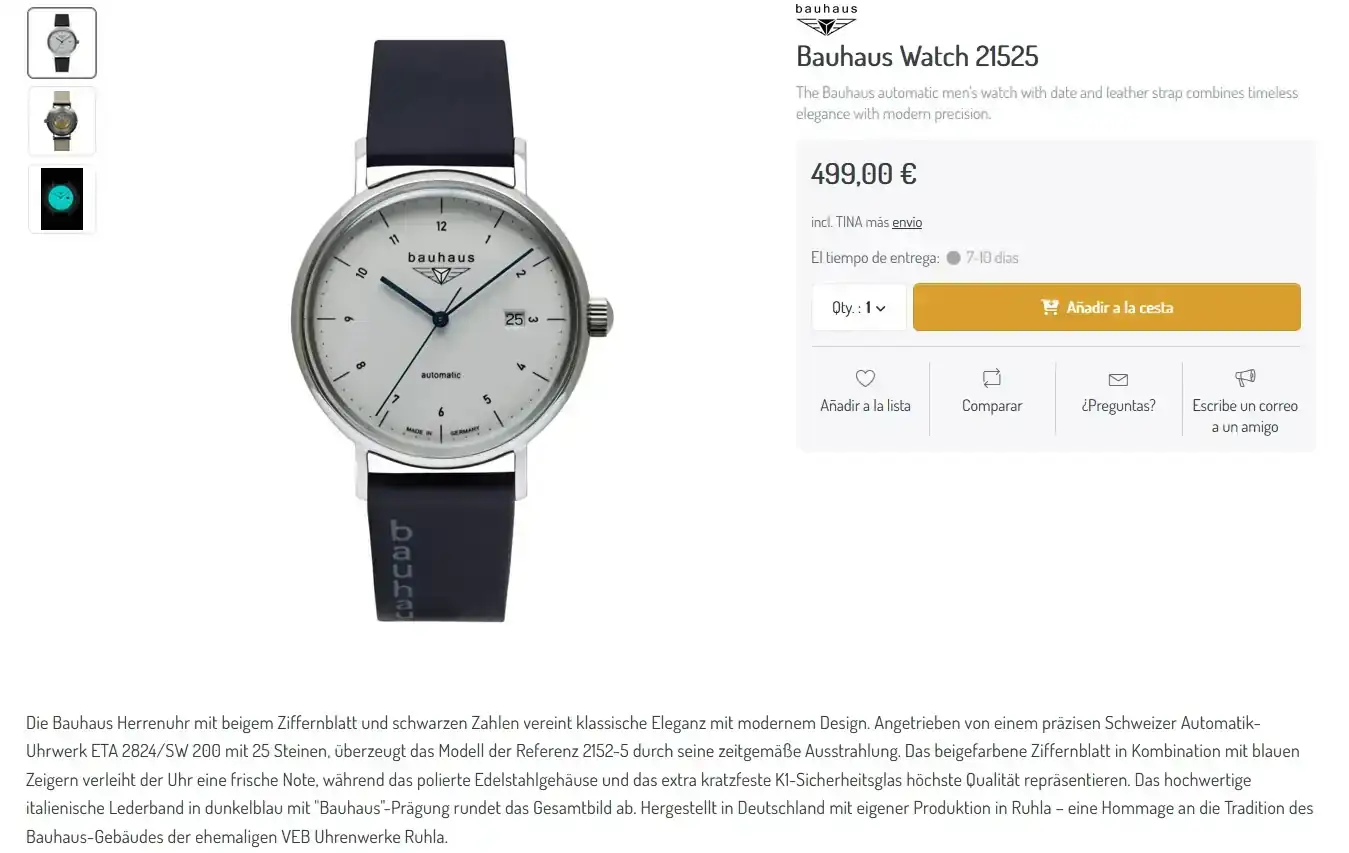Click the Comparar label
1349x853 pixels.
pyautogui.click(x=992, y=406)
